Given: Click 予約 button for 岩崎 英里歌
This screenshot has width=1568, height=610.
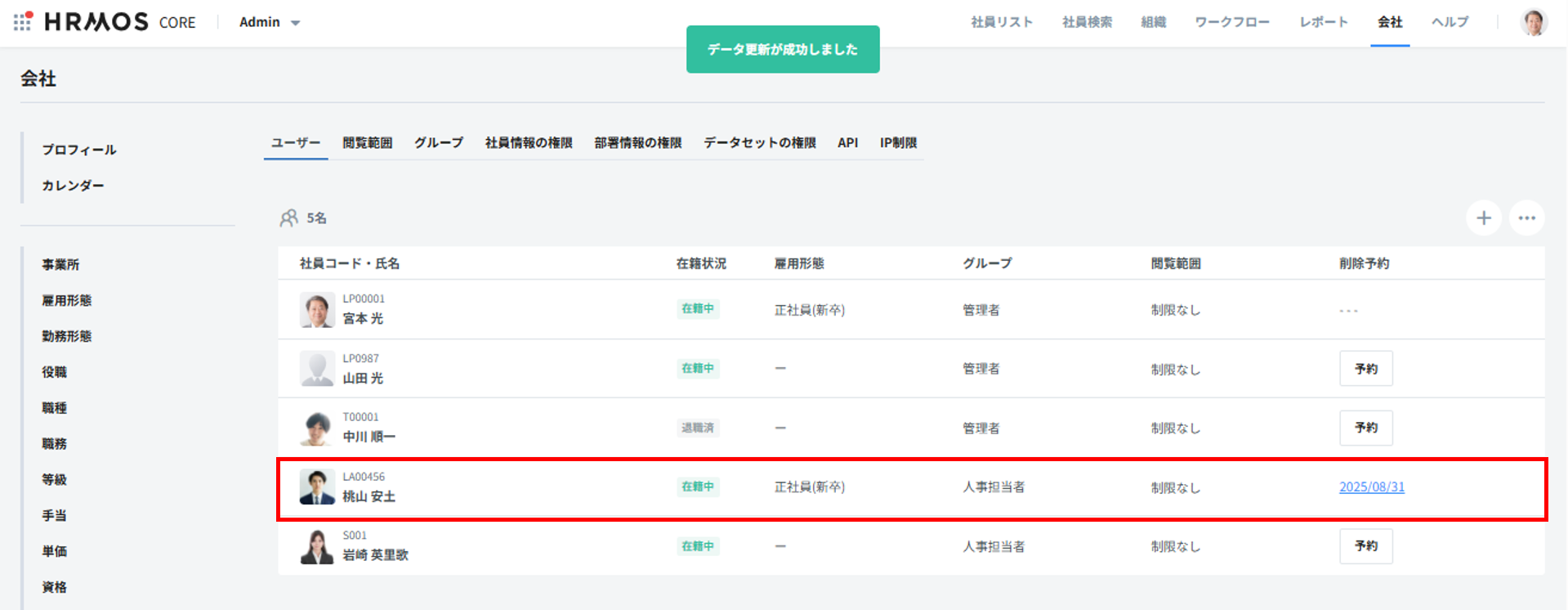Looking at the screenshot, I should [1365, 546].
